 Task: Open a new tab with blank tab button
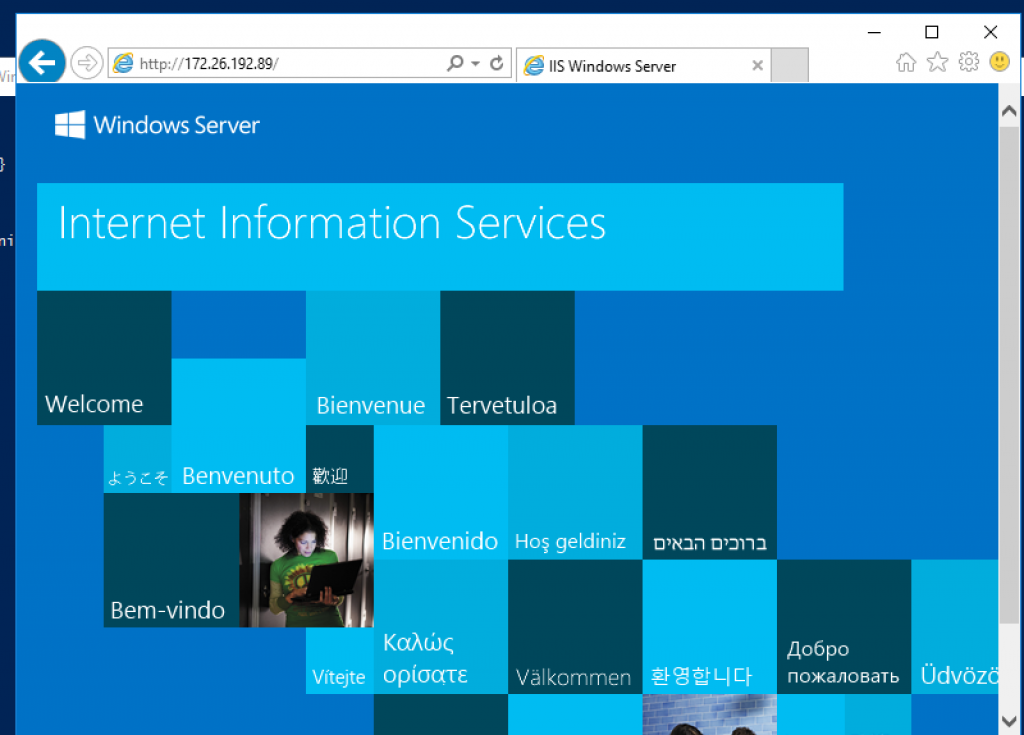click(790, 65)
